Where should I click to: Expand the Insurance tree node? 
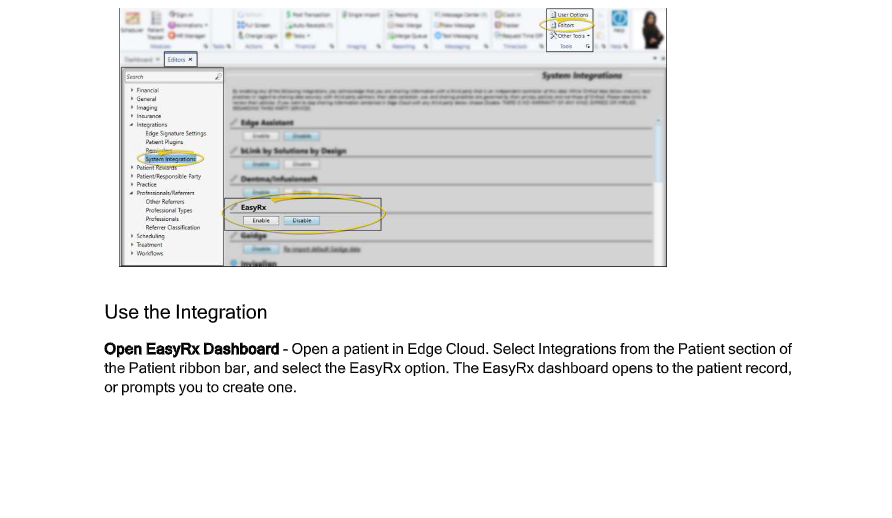(132, 116)
